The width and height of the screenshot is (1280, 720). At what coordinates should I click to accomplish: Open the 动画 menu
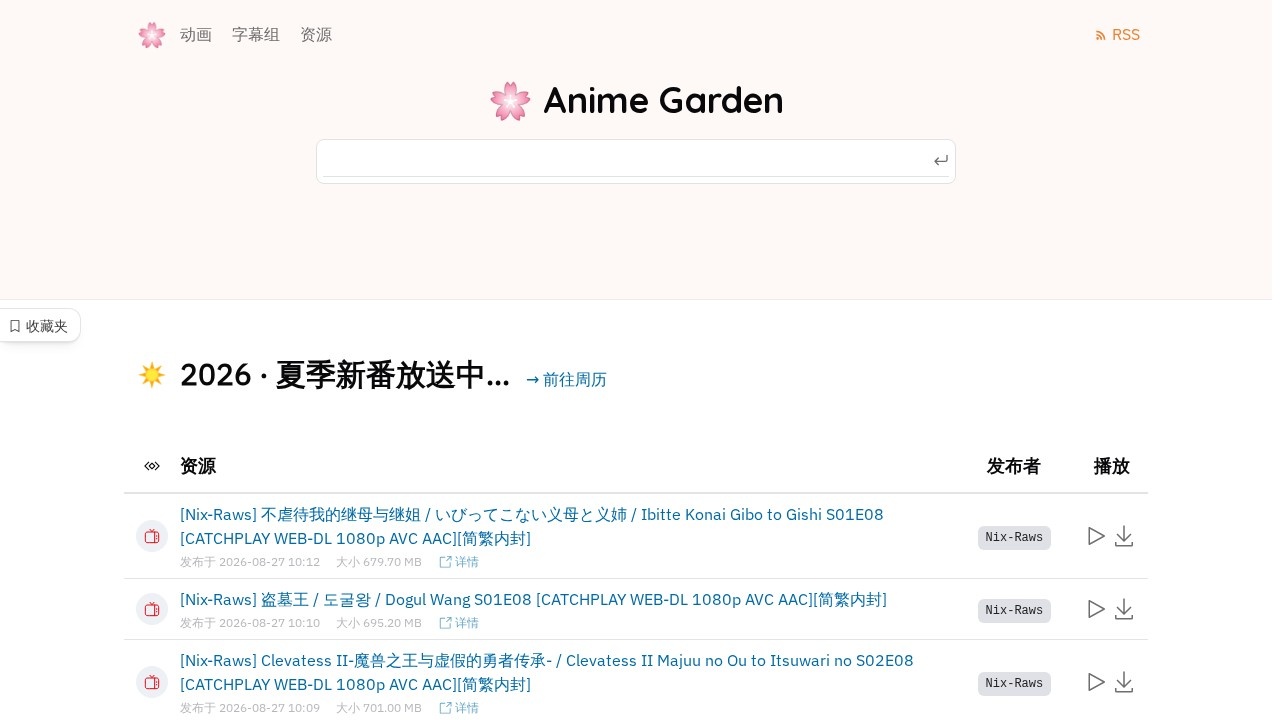coord(196,35)
